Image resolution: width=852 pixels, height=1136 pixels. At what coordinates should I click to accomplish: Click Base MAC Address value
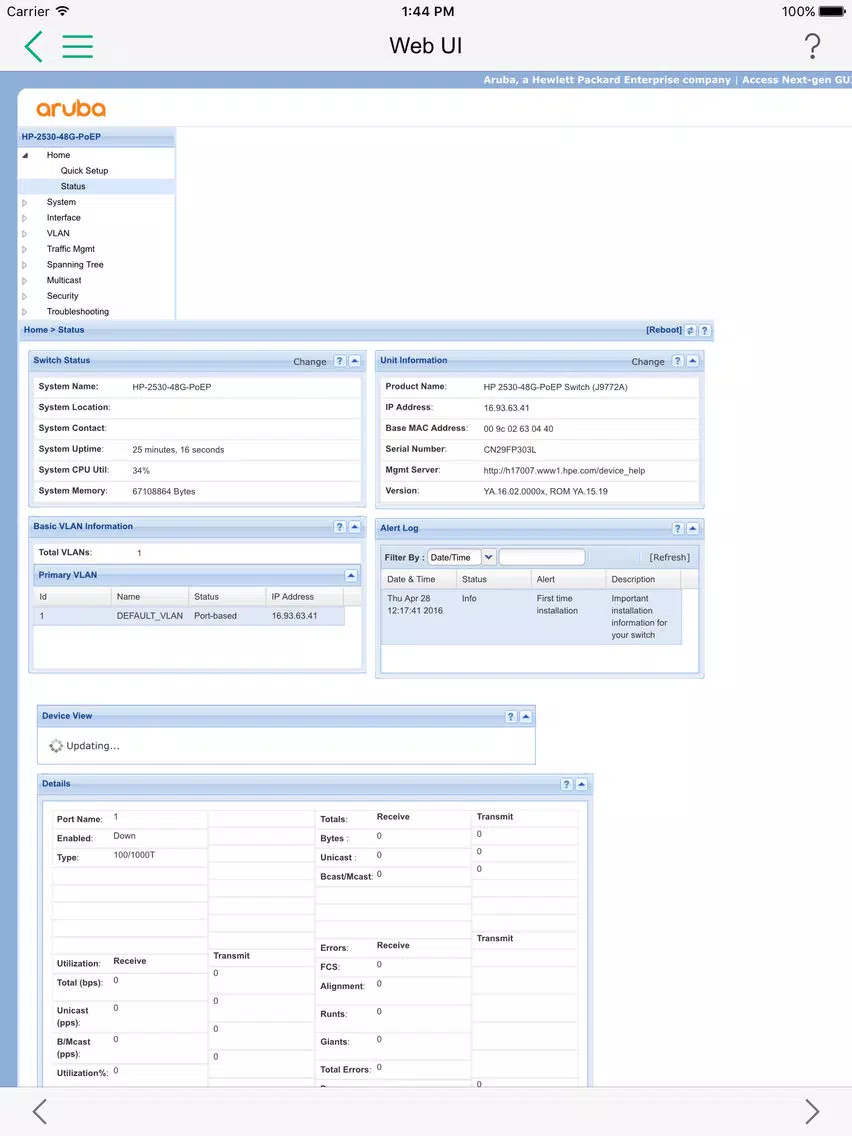(518, 429)
